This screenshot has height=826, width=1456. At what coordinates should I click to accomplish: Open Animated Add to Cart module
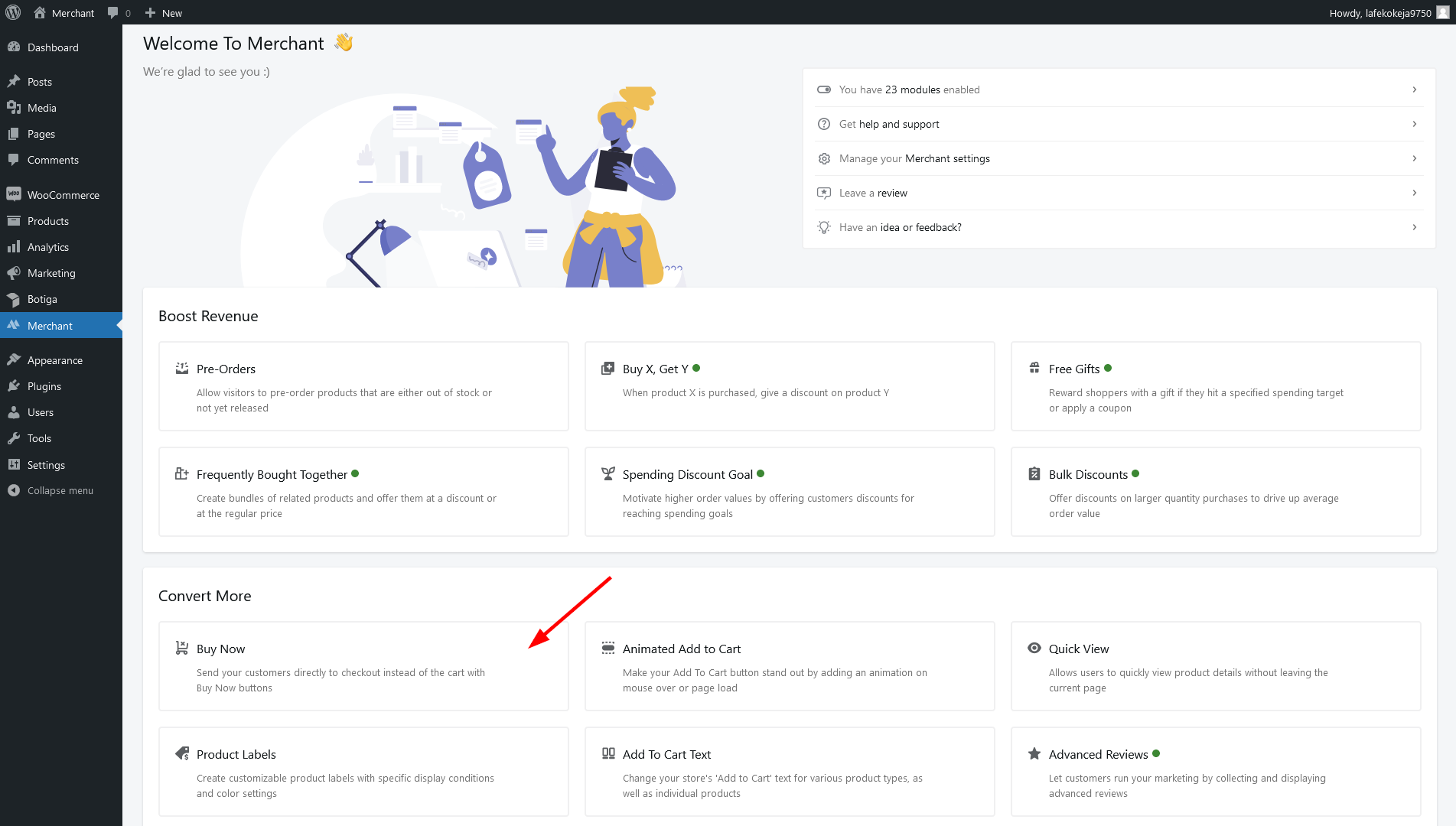click(790, 666)
